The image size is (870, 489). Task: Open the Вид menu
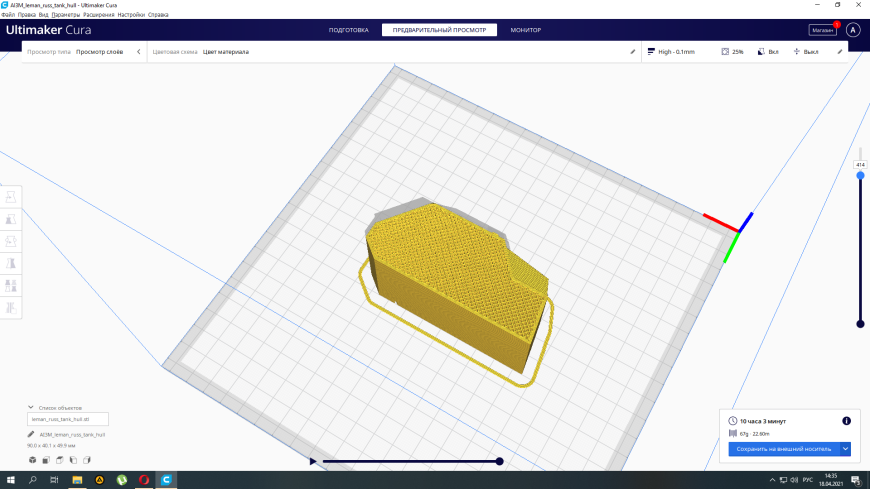coord(43,14)
